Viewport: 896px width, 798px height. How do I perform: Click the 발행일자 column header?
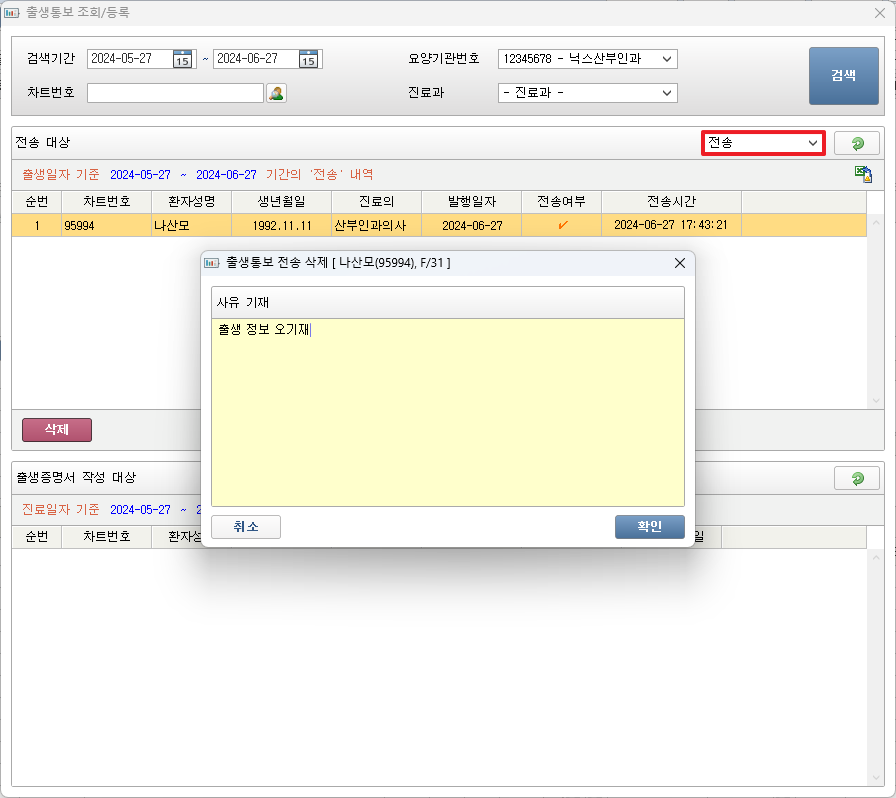(x=471, y=200)
